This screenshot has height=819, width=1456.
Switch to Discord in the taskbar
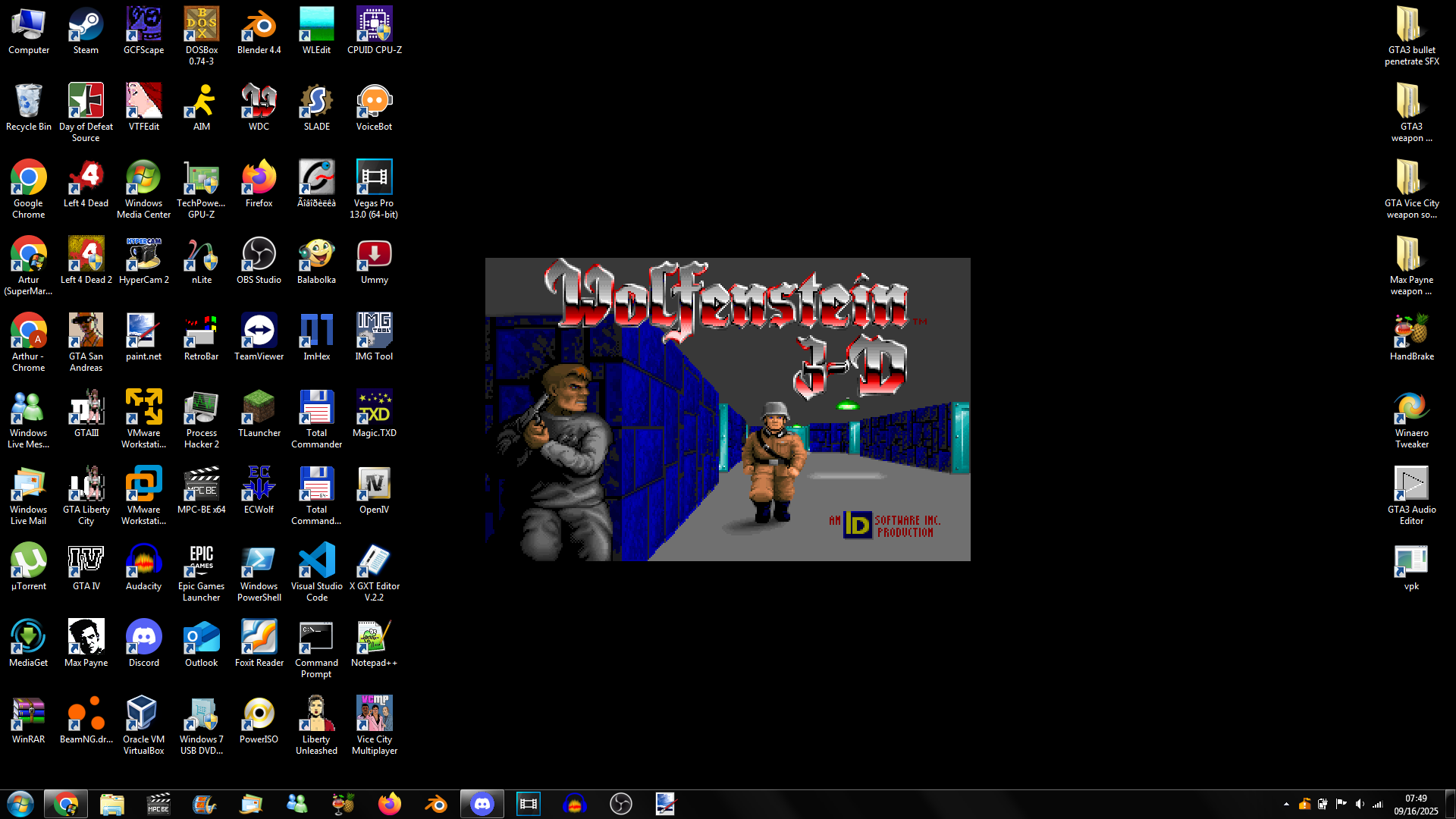482,804
